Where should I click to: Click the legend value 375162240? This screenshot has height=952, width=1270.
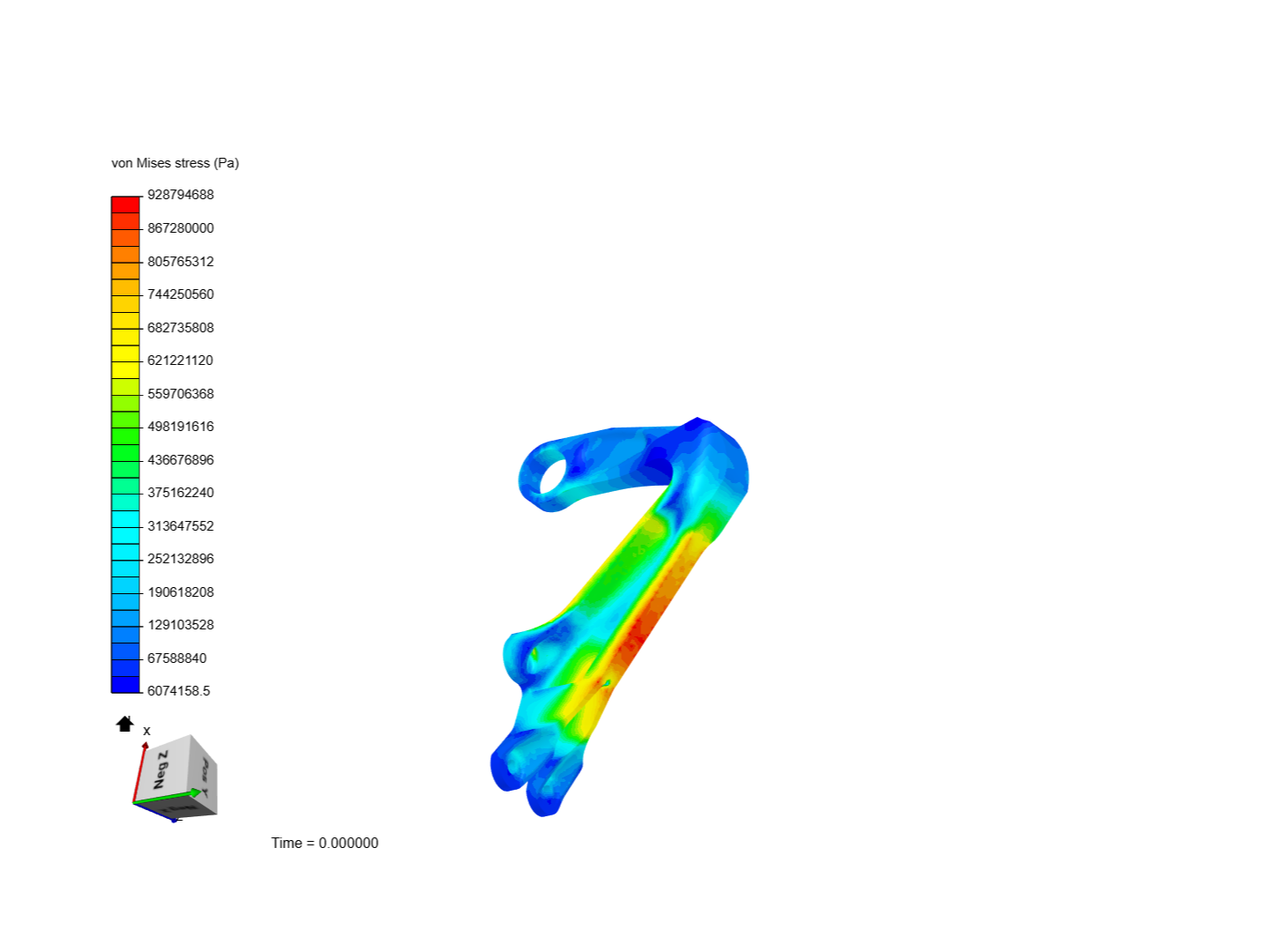tap(181, 493)
